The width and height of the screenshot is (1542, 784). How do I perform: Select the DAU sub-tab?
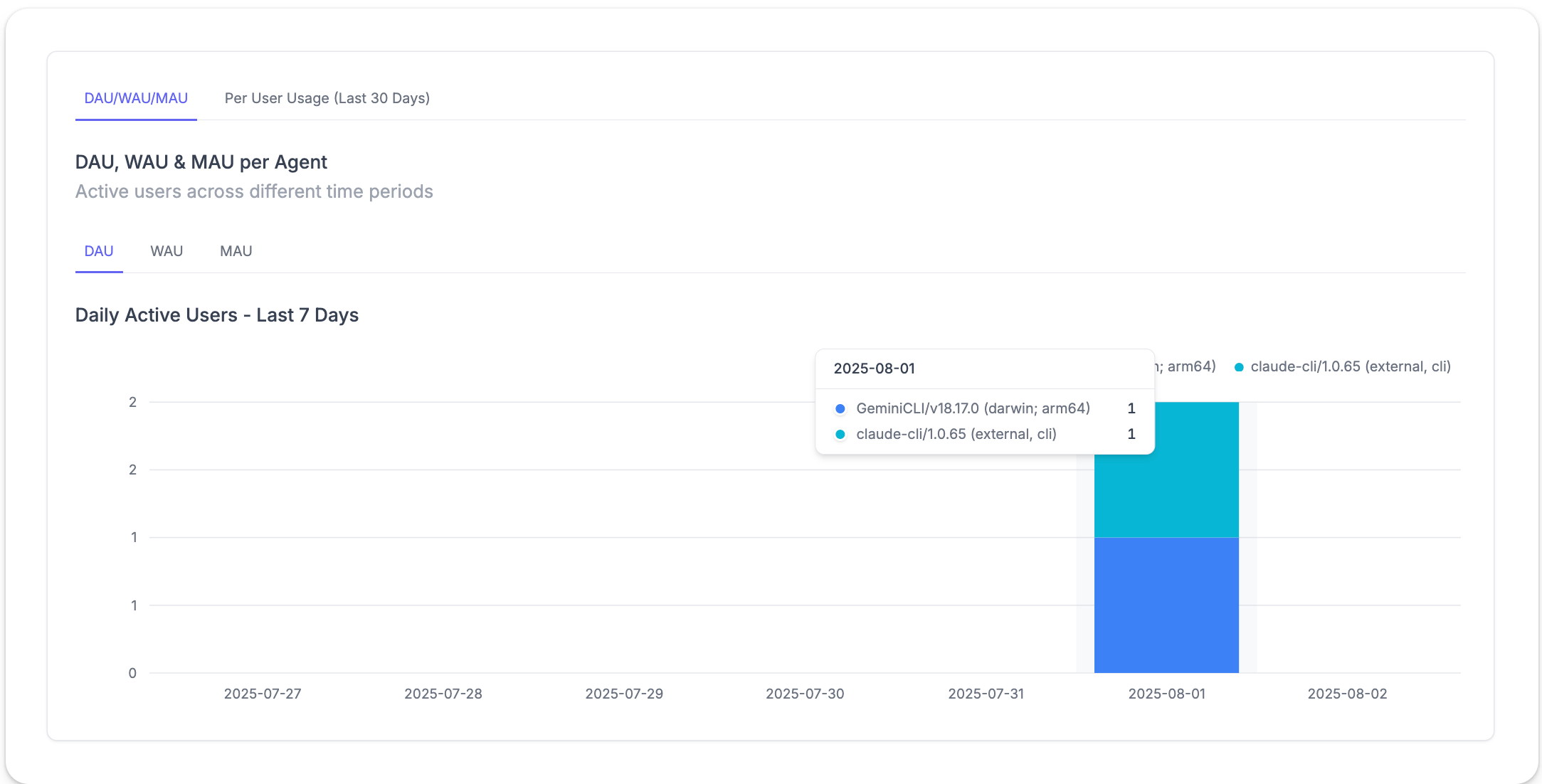click(x=99, y=251)
